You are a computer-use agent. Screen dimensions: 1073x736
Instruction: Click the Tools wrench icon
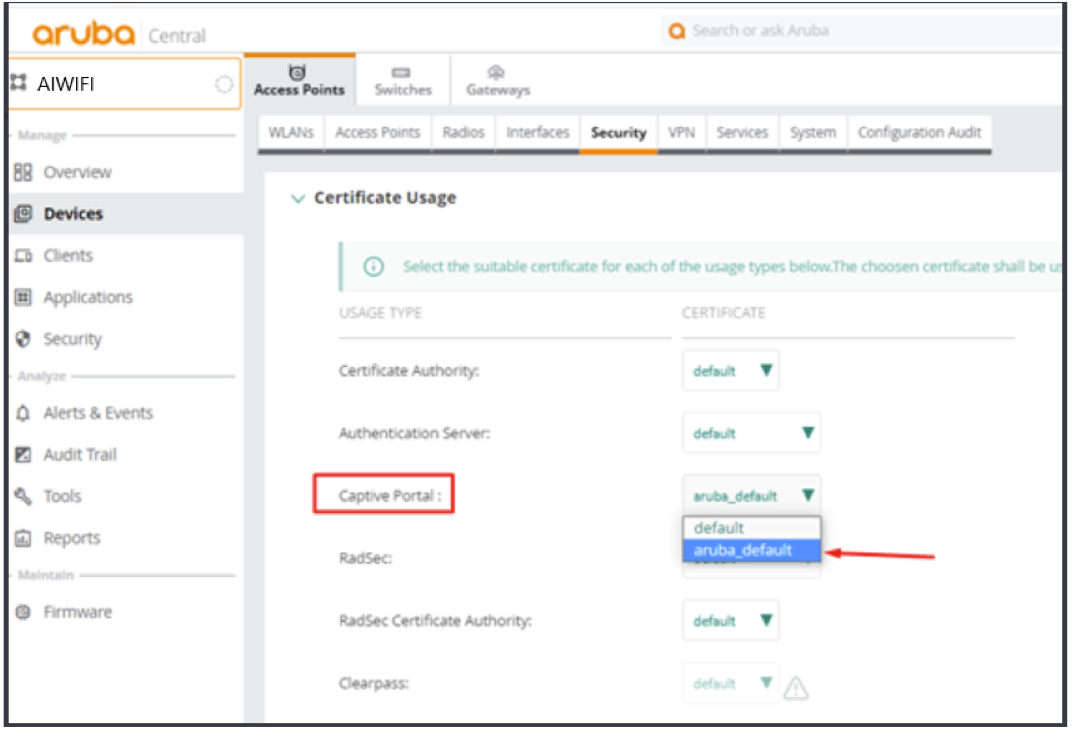(23, 497)
